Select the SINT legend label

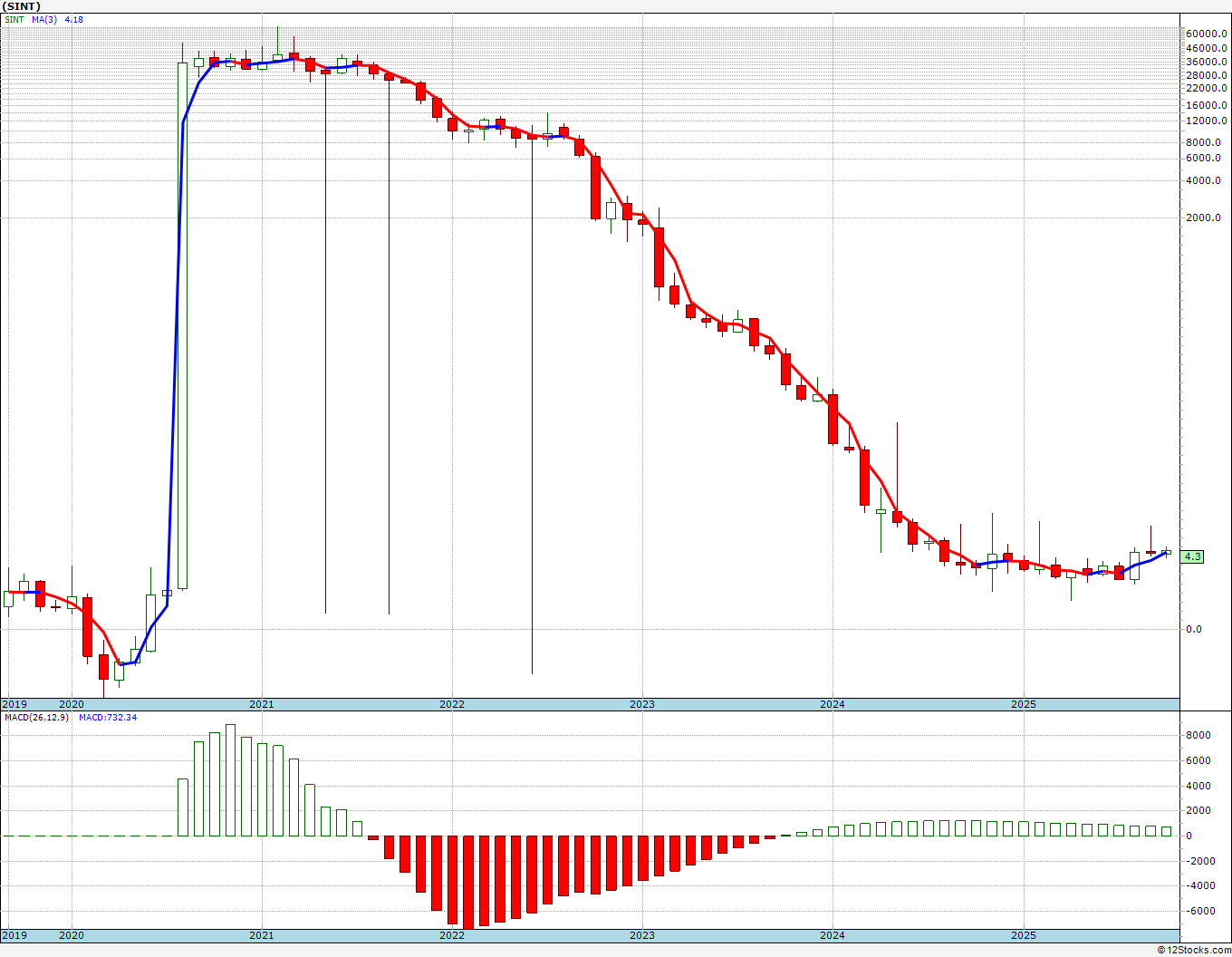pyautogui.click(x=14, y=19)
